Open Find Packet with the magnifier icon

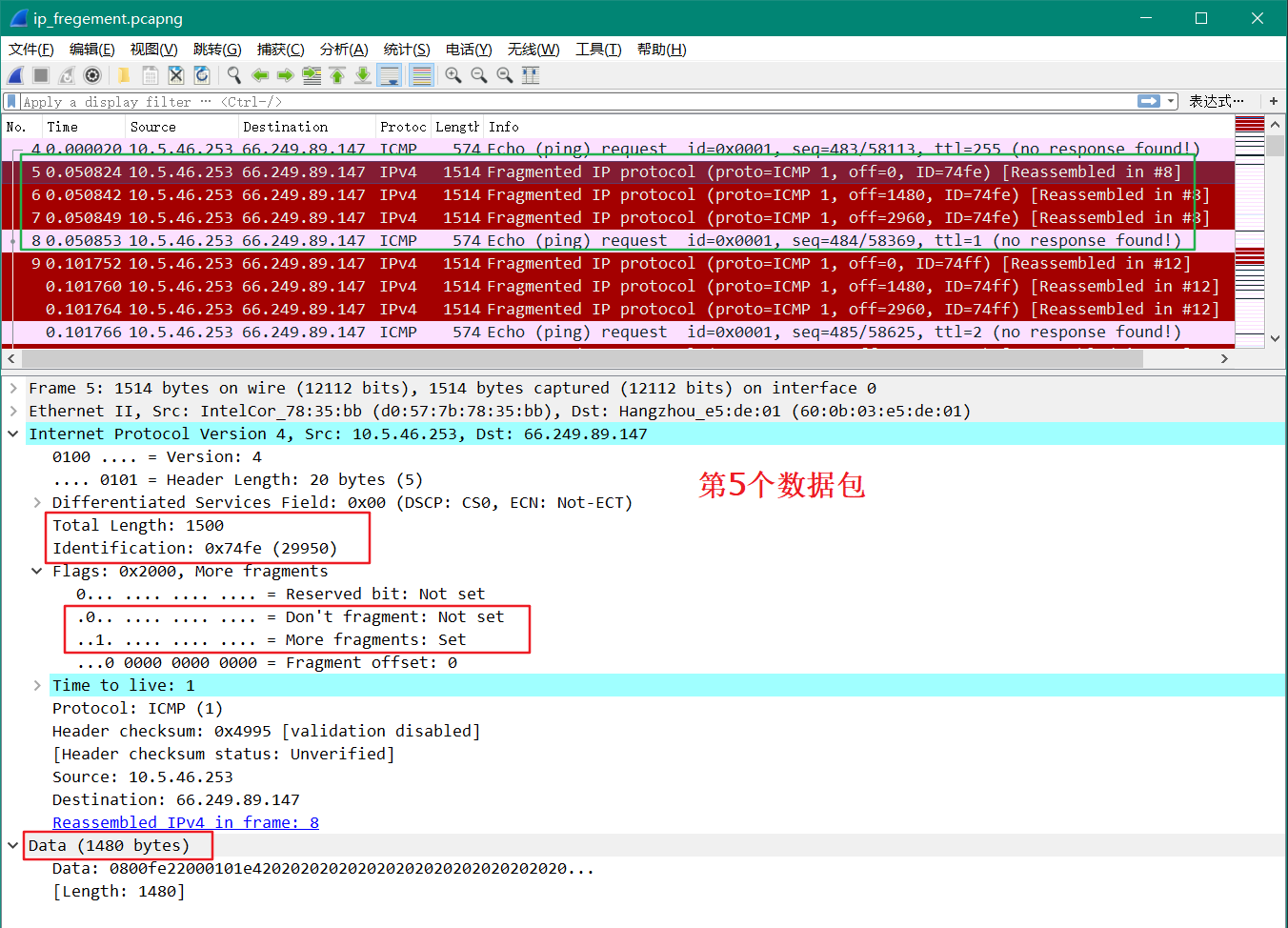(x=233, y=75)
